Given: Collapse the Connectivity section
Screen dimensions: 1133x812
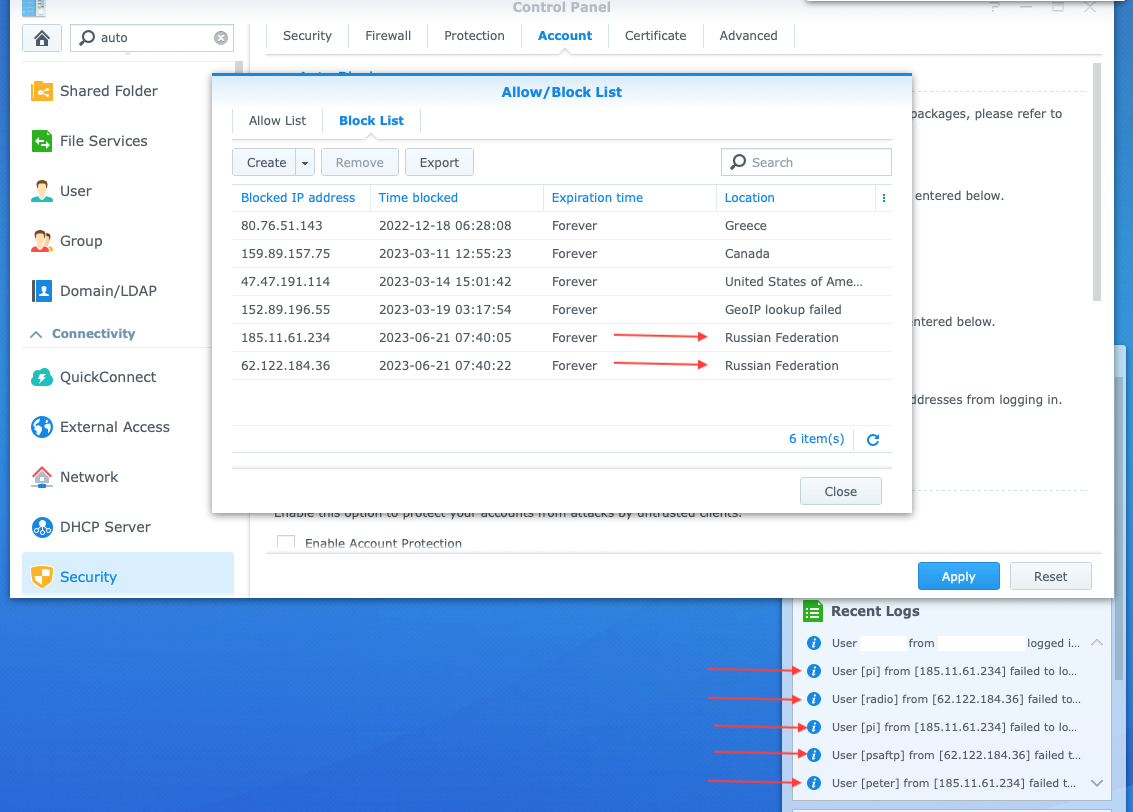Looking at the screenshot, I should pos(37,334).
